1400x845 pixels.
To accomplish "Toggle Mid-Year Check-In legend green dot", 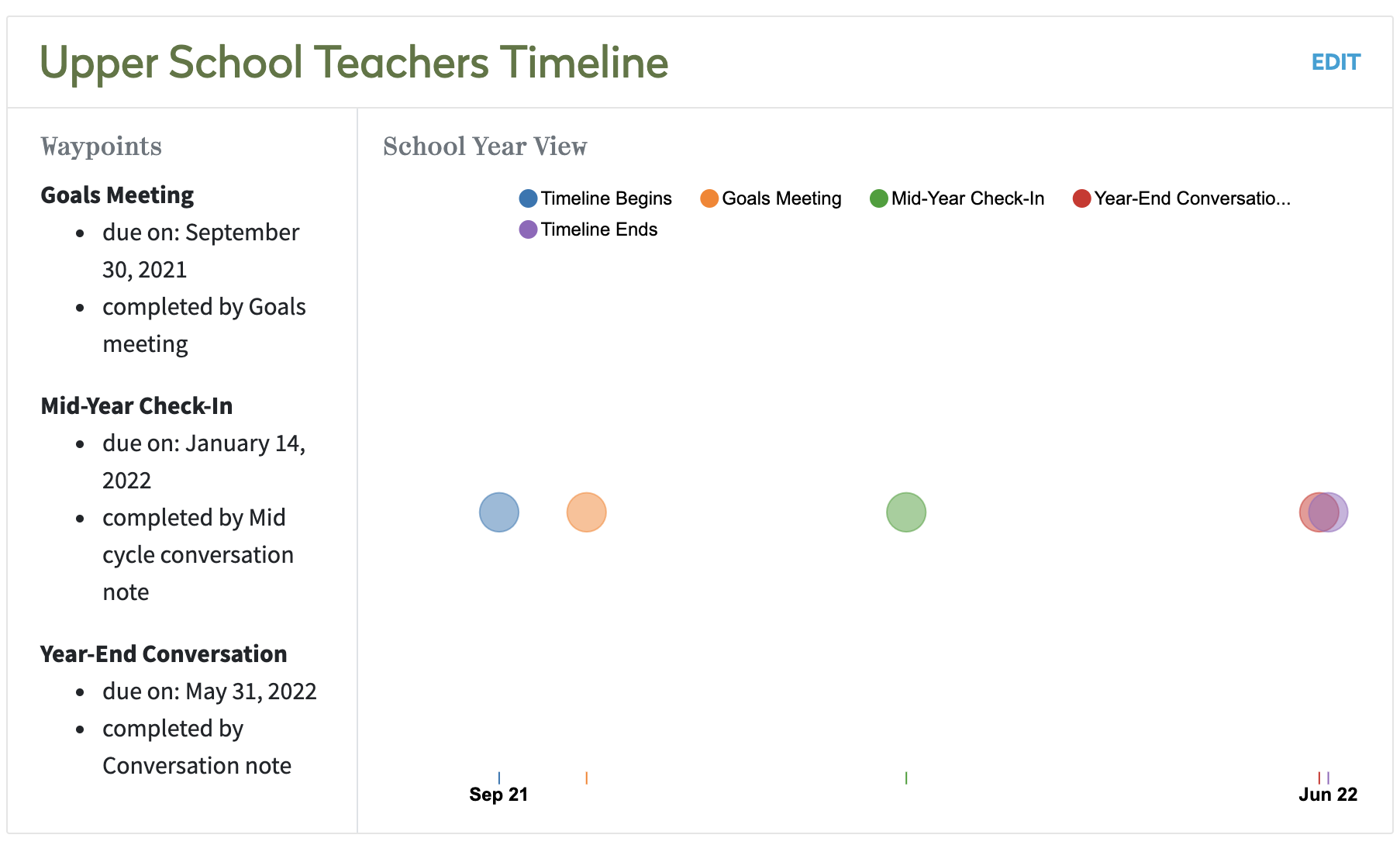I will click(878, 198).
